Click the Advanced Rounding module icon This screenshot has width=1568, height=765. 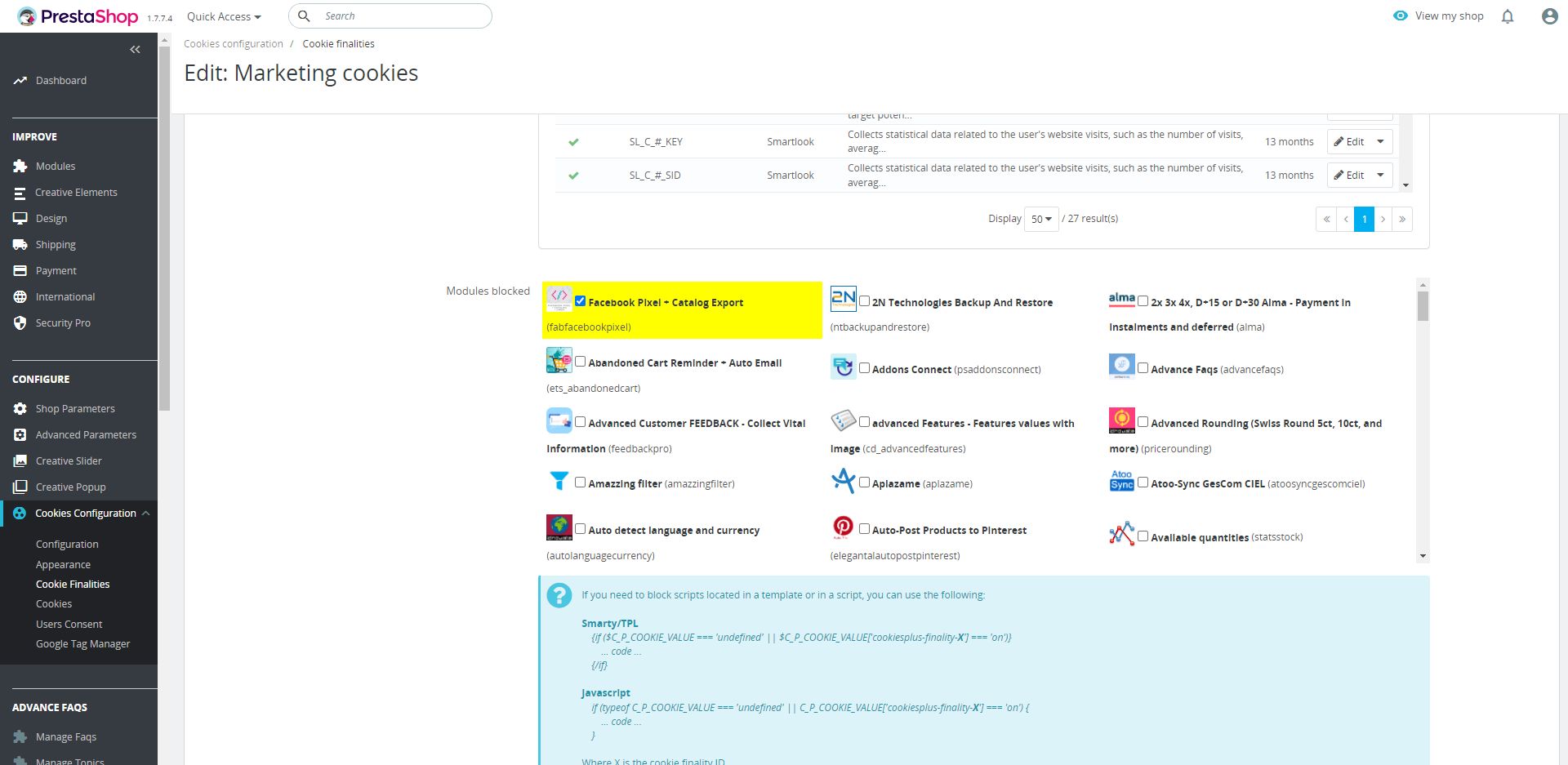click(x=1122, y=420)
